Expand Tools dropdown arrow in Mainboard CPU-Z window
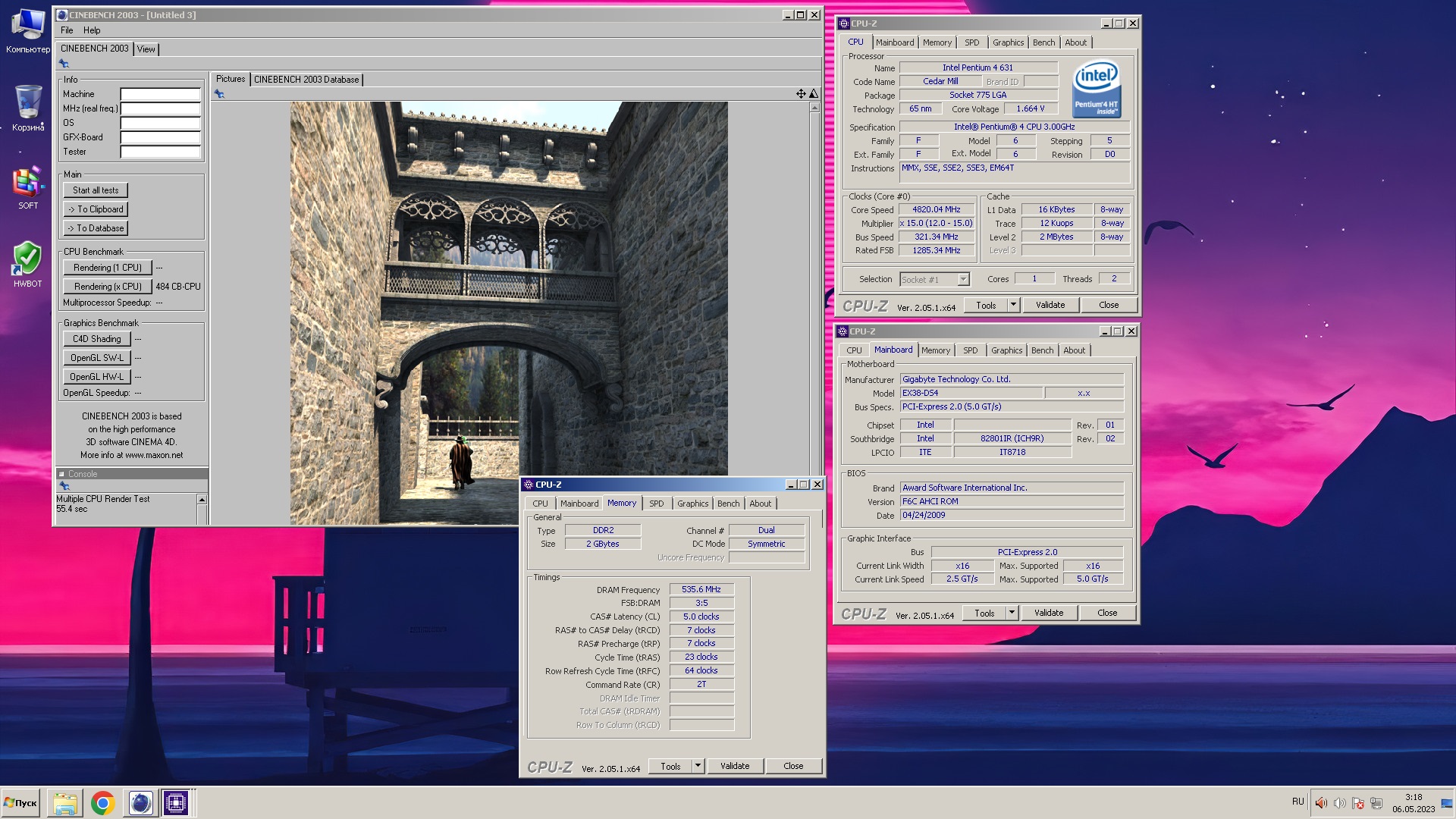Viewport: 1456px width, 819px height. (1012, 613)
